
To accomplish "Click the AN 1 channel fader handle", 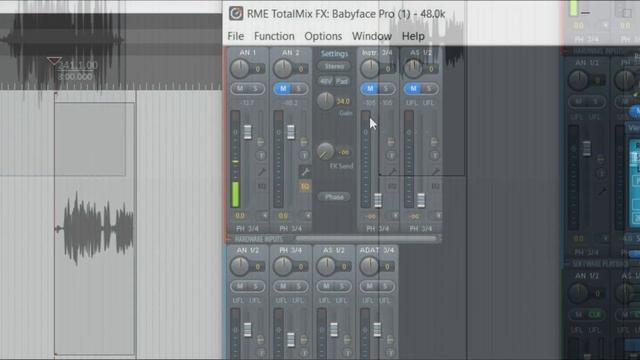I will click(x=247, y=132).
